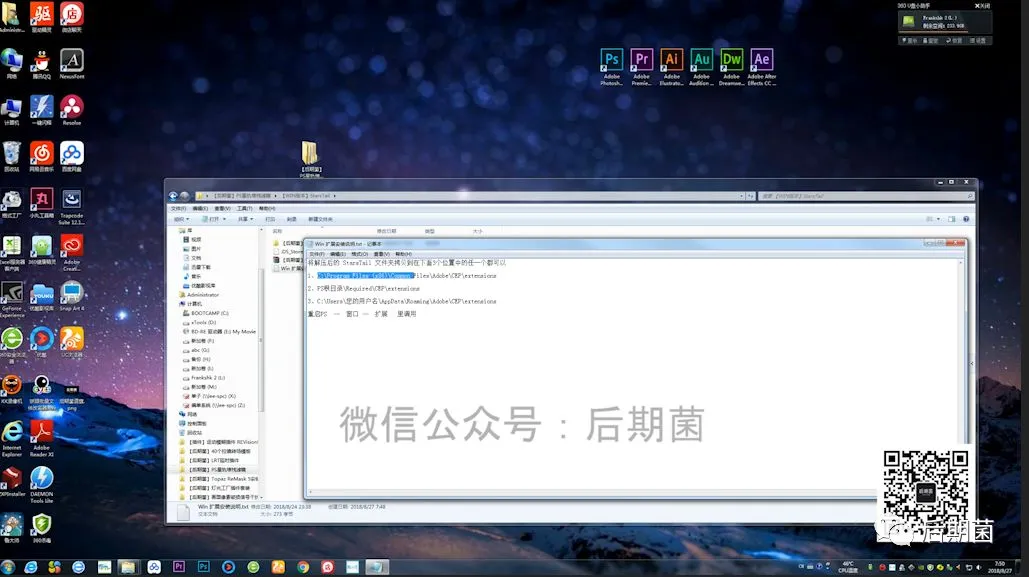
Task: Click the Windows Start orb
Action: pos(8,566)
